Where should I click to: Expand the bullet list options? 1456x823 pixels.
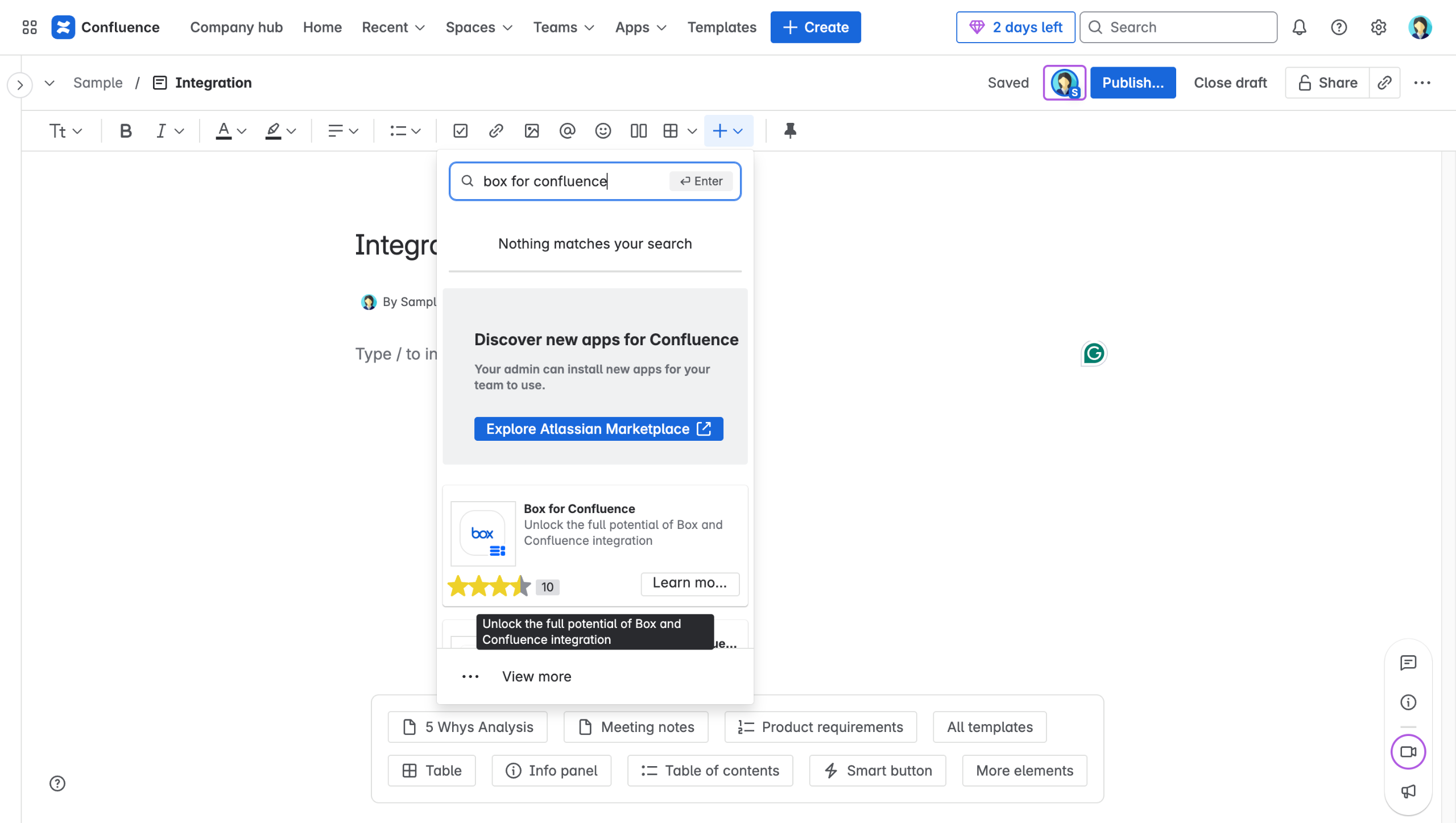416,131
